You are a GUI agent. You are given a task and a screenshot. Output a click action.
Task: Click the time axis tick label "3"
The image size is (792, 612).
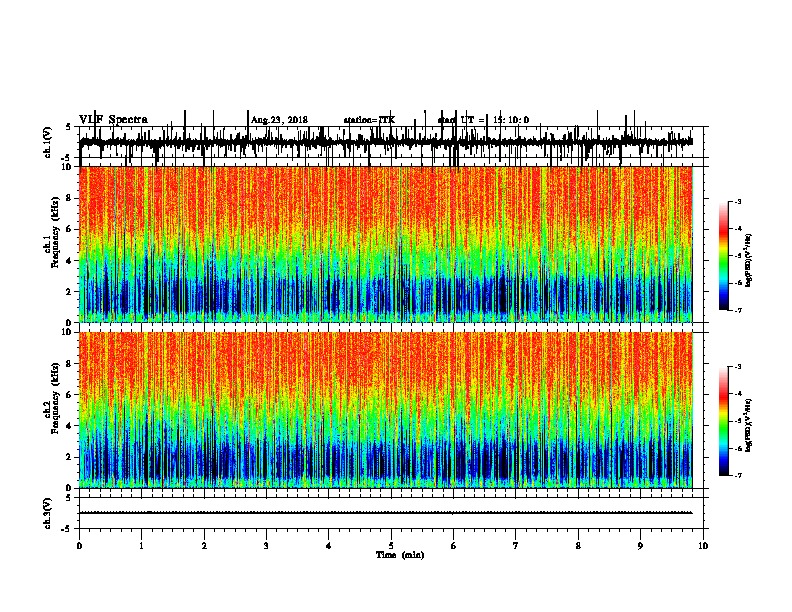pos(266,546)
